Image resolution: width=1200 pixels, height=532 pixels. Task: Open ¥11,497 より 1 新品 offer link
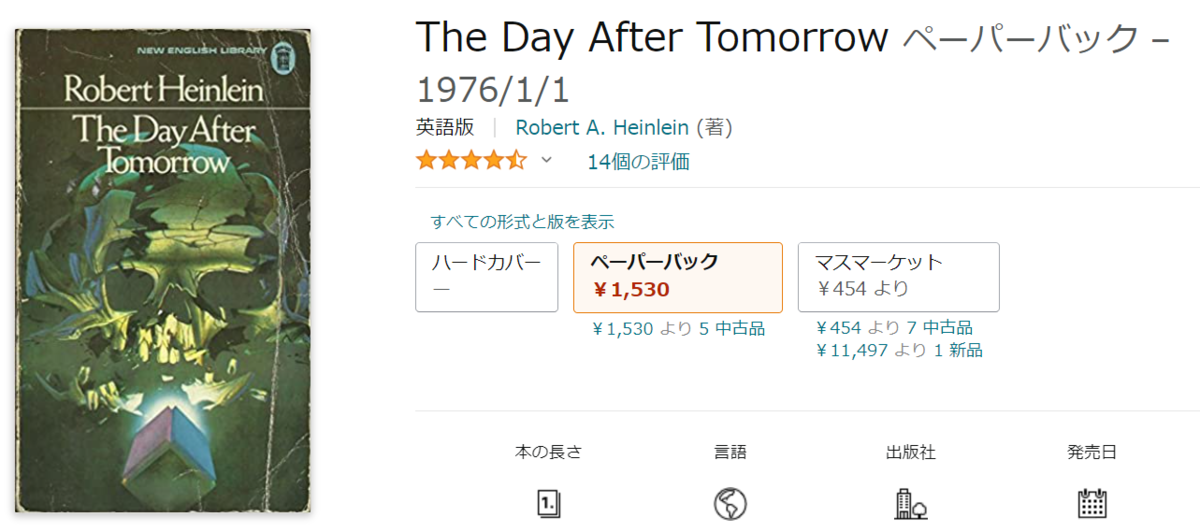(x=899, y=350)
